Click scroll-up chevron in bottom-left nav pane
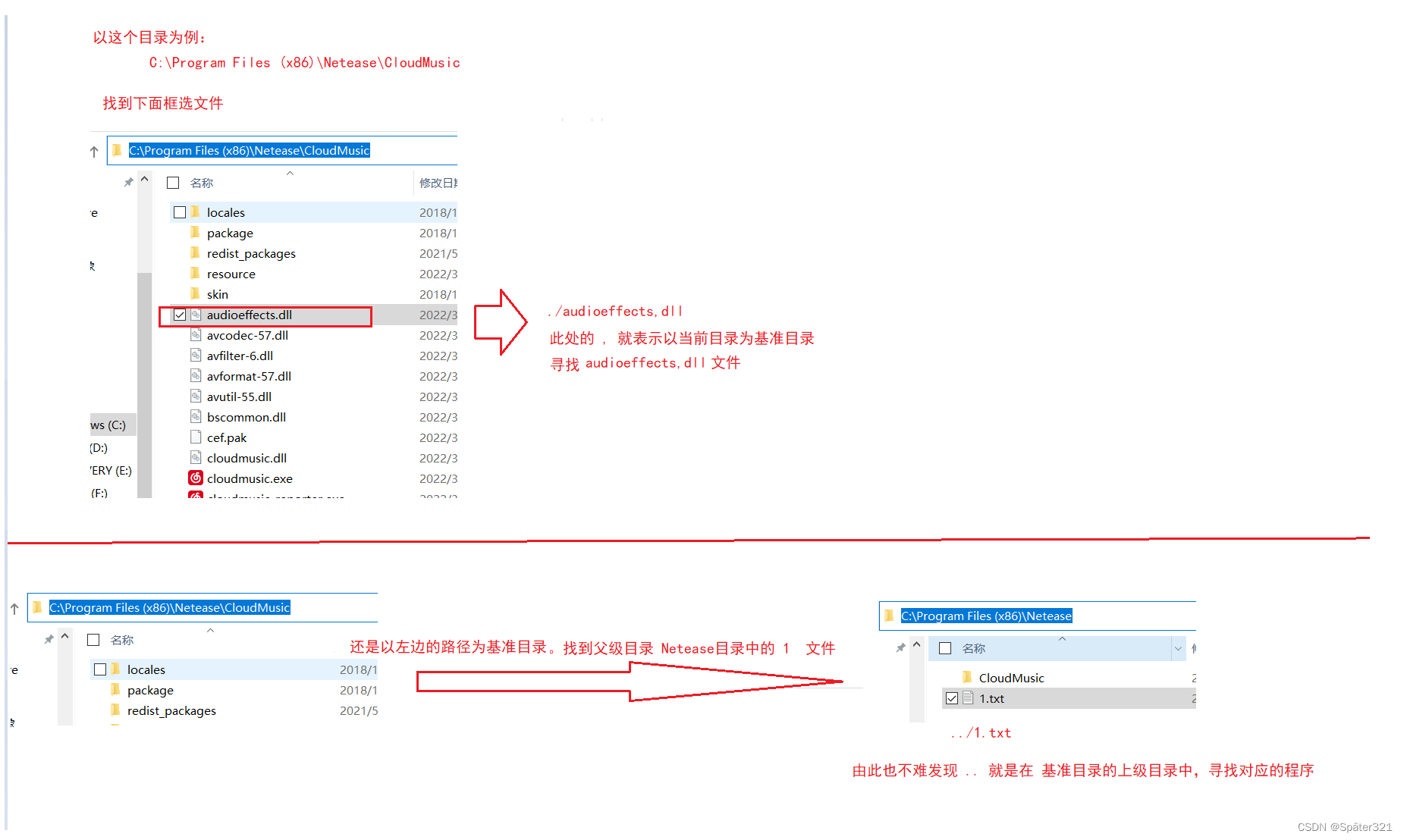This screenshot has height=840, width=1404. click(64, 637)
